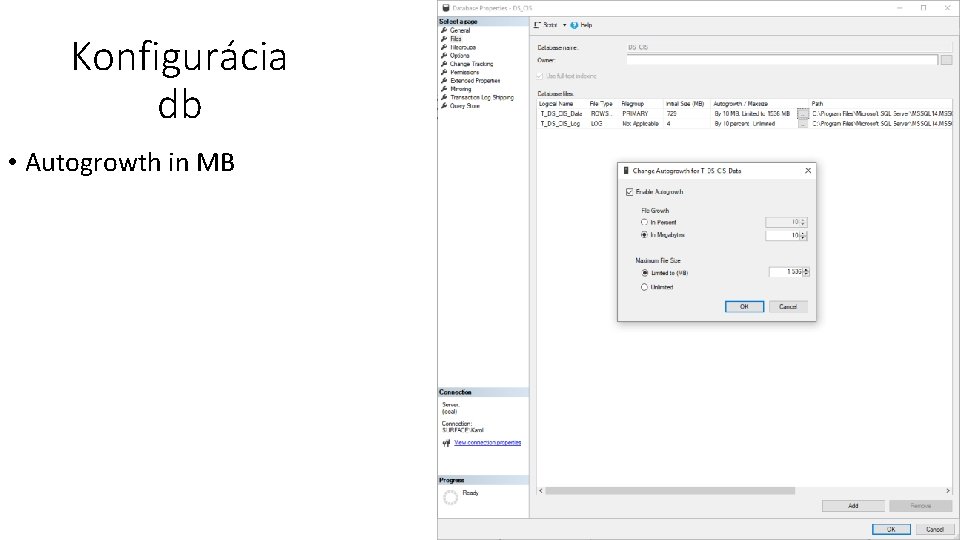Open autogrowth ellipsis for T_DS_CIS_Log row
This screenshot has height=540, width=960.
pos(803,124)
